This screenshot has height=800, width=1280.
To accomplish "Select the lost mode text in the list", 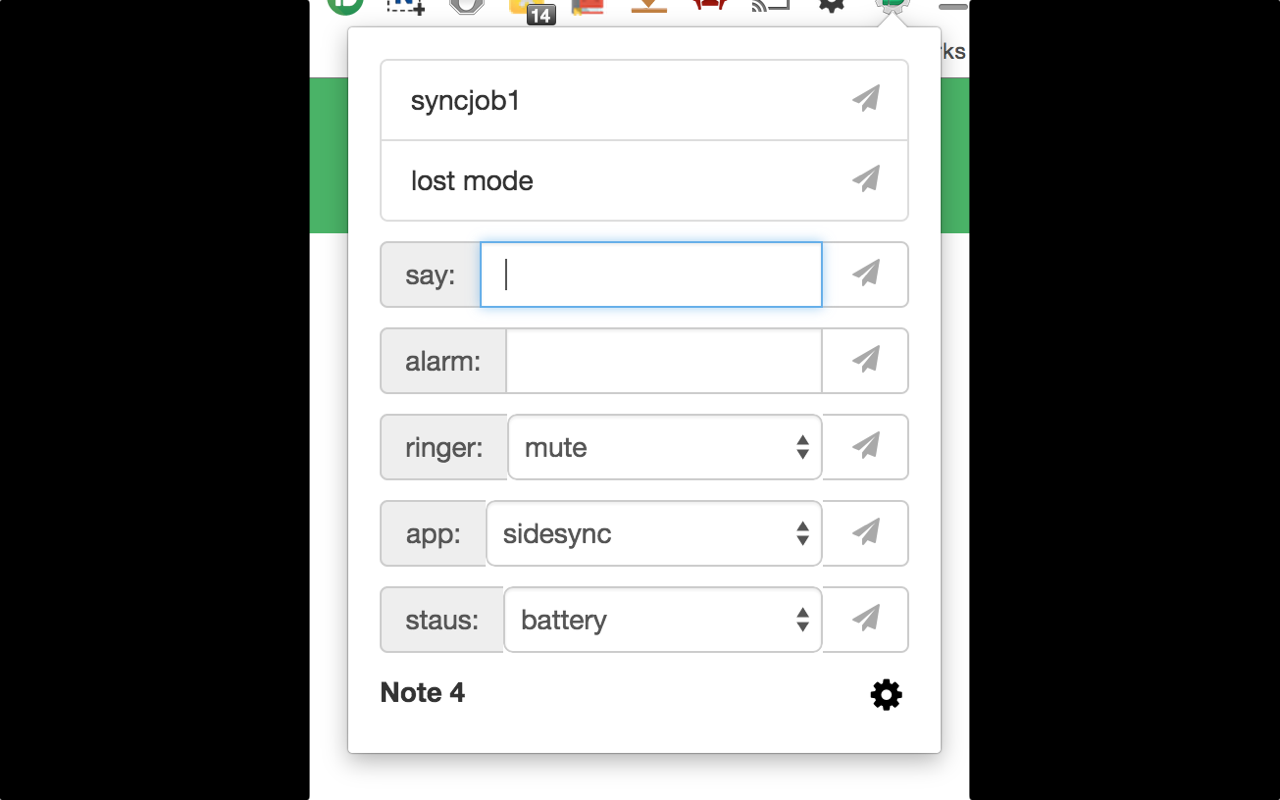I will coord(472,181).
